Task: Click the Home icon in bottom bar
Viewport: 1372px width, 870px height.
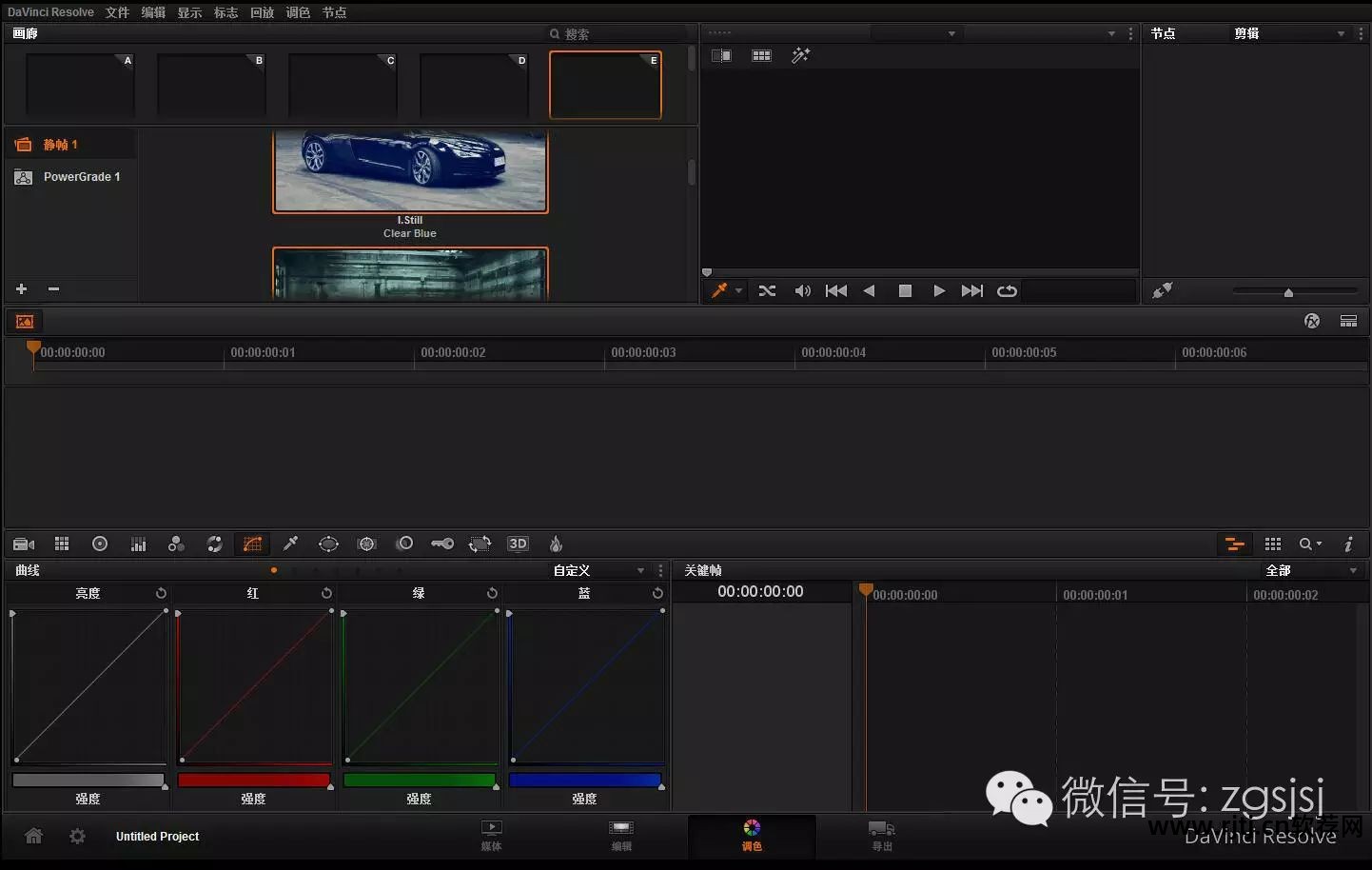Action: coord(33,836)
